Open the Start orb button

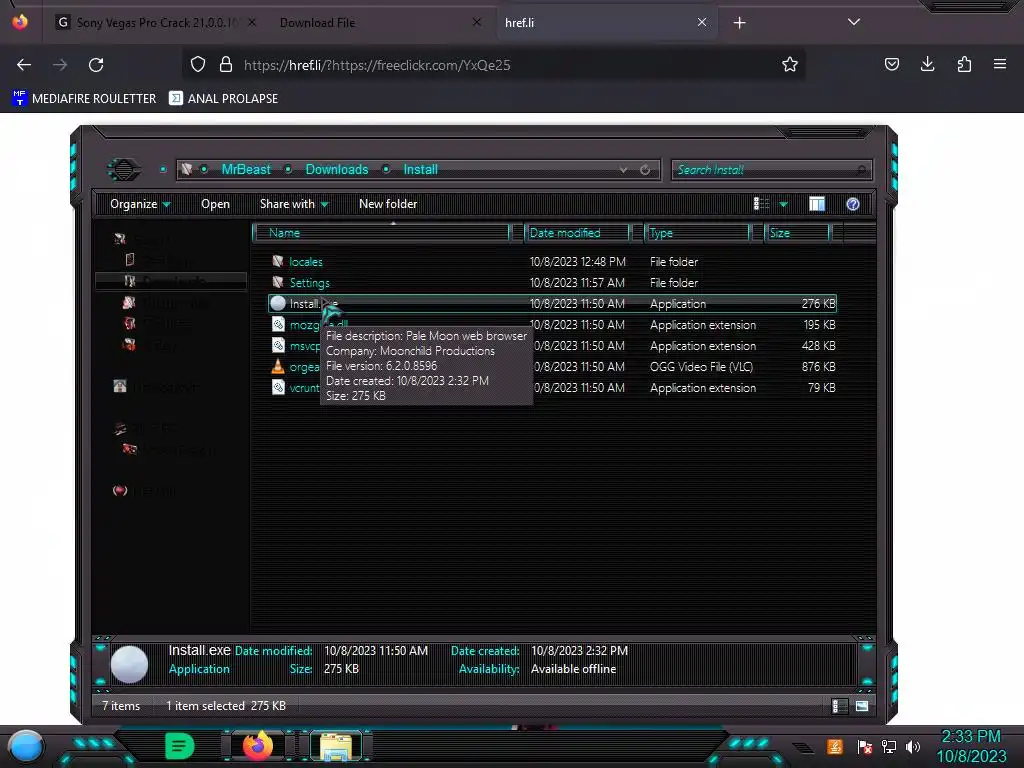pyautogui.click(x=25, y=746)
